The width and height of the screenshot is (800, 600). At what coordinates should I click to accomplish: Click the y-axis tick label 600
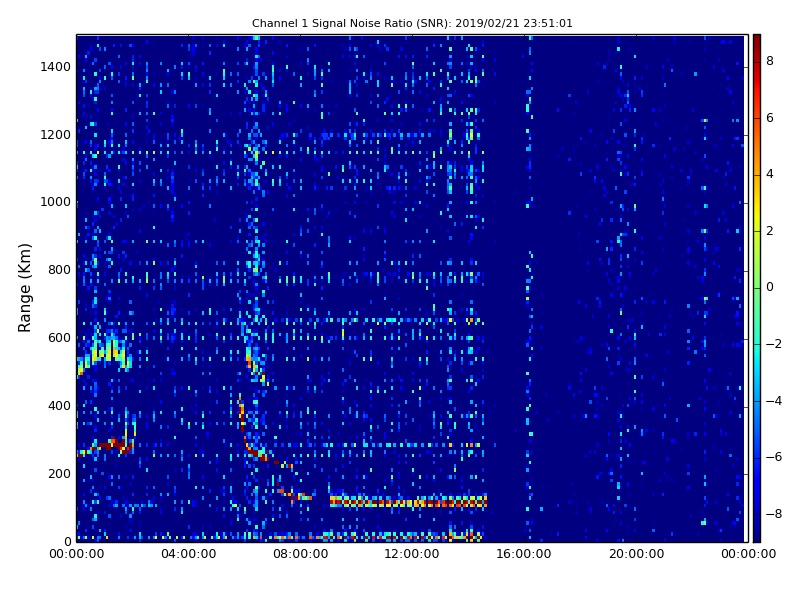tap(60, 338)
